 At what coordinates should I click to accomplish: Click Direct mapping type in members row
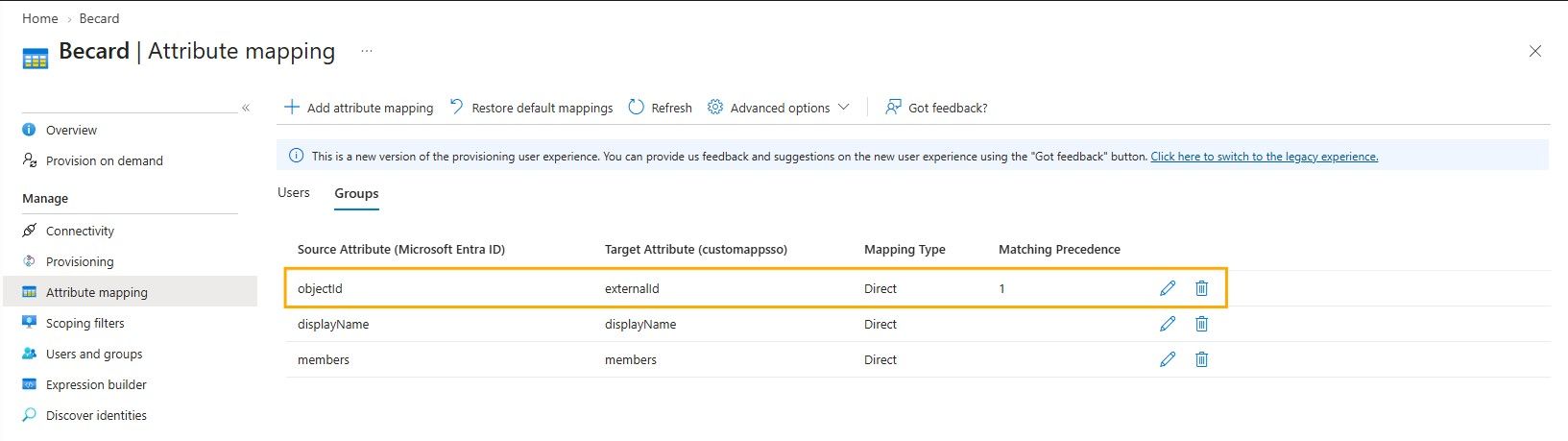click(880, 359)
